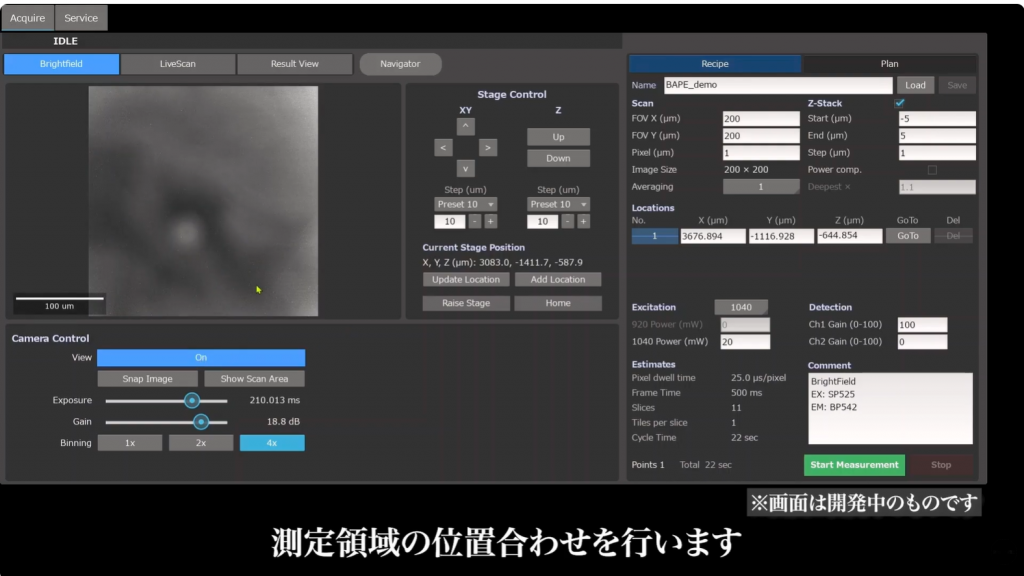Switch to Result View tab
1024x576 pixels.
pyautogui.click(x=295, y=64)
